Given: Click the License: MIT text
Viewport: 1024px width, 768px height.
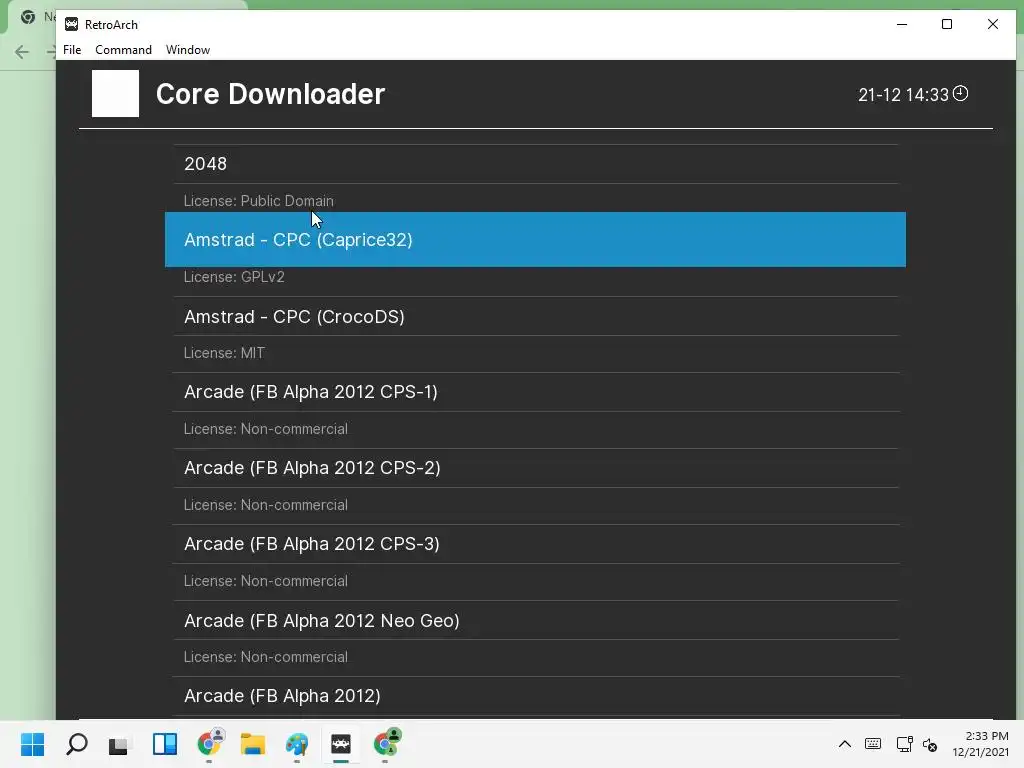Looking at the screenshot, I should click(224, 353).
